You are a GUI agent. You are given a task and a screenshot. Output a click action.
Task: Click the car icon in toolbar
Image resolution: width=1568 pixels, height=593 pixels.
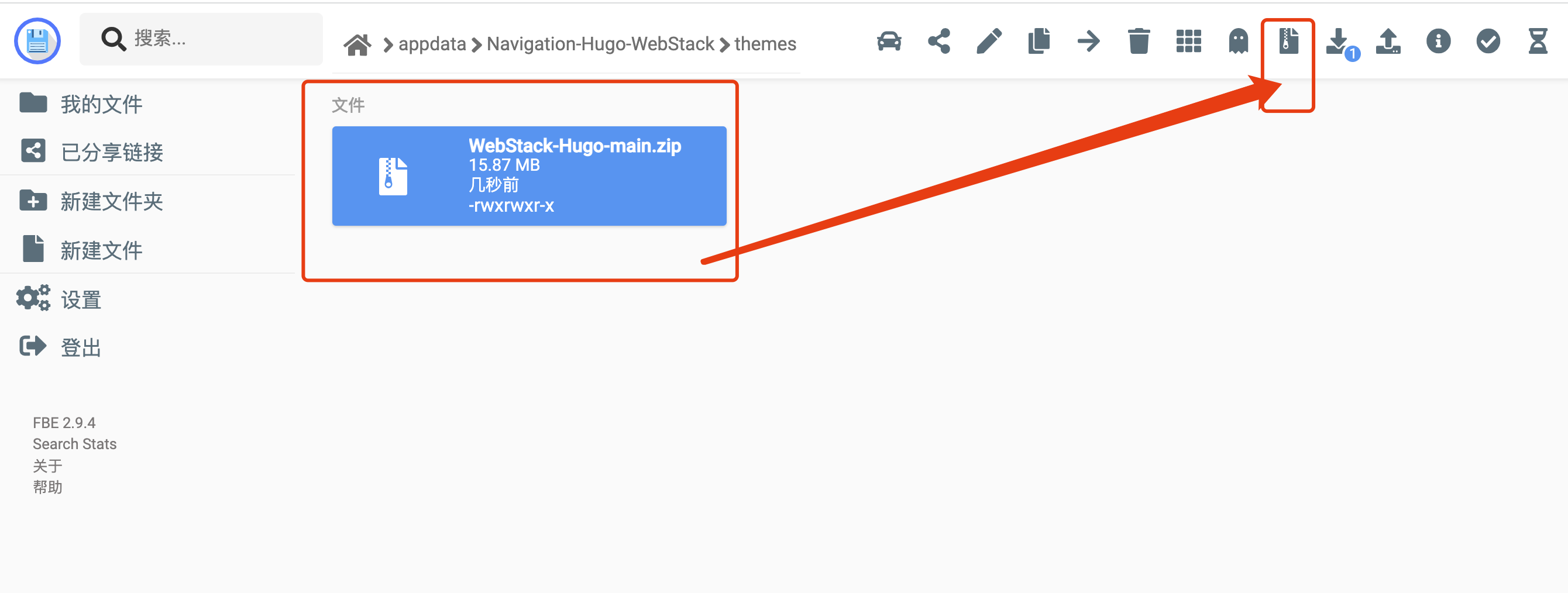click(x=889, y=42)
